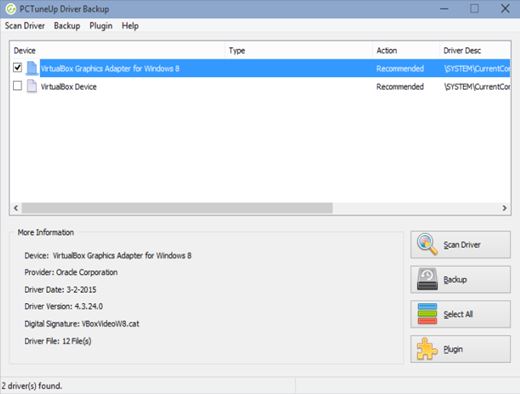Click the PCTuneUp app icon in title bar
This screenshot has width=520, height=394.
[x=11, y=9]
